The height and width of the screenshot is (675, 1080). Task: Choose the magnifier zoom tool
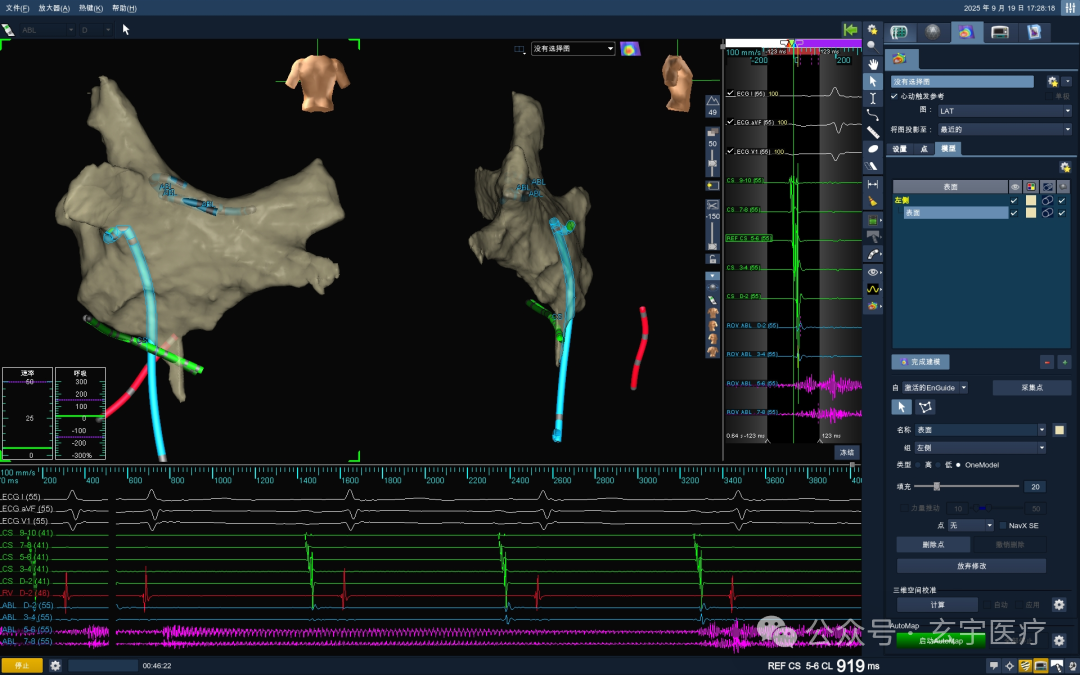click(873, 46)
